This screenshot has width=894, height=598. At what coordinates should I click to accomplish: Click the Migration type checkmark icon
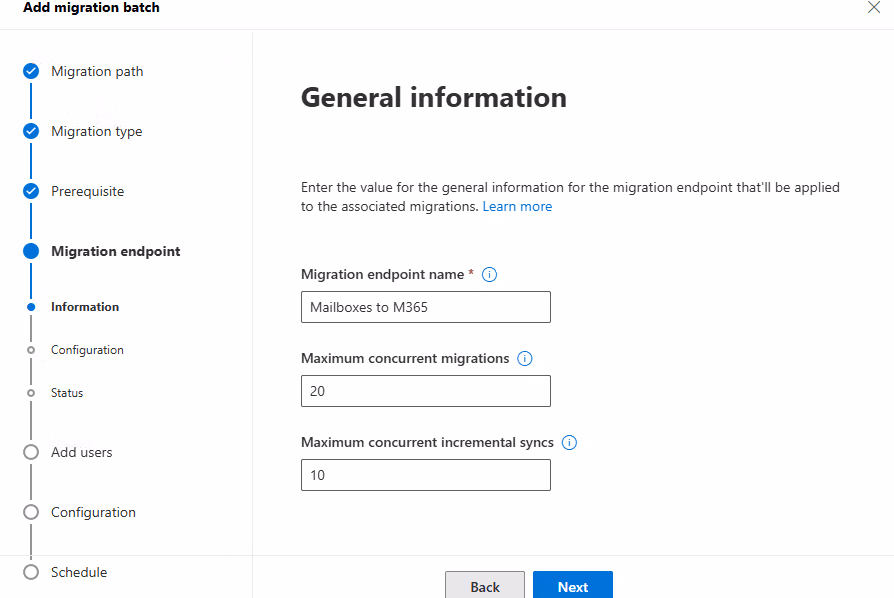coord(31,131)
